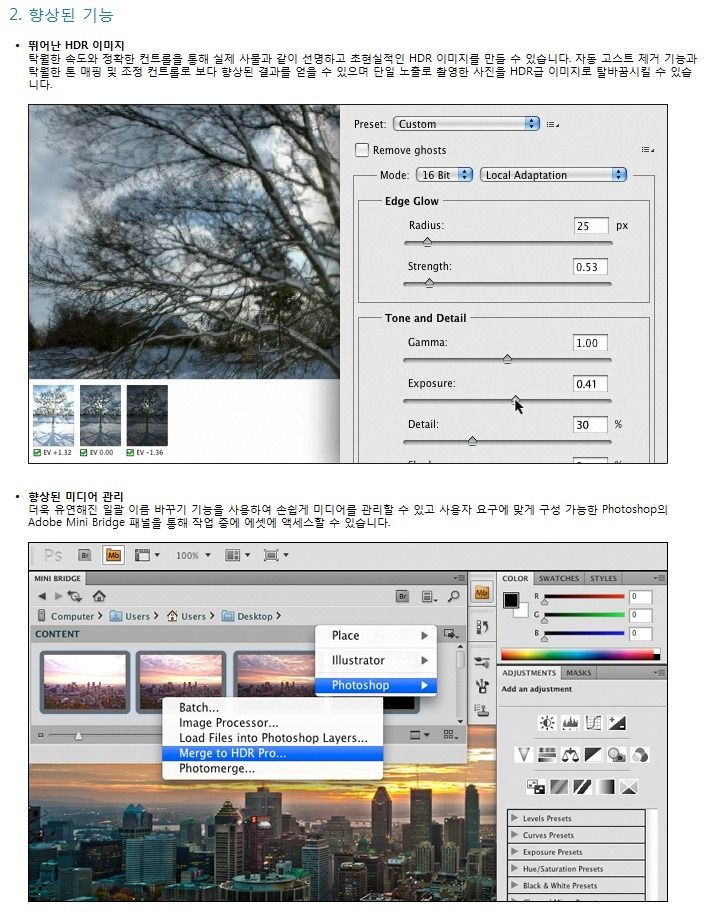Open the 100% zoom level dropdown
Image resolution: width=704 pixels, height=923 pixels.
[193, 555]
